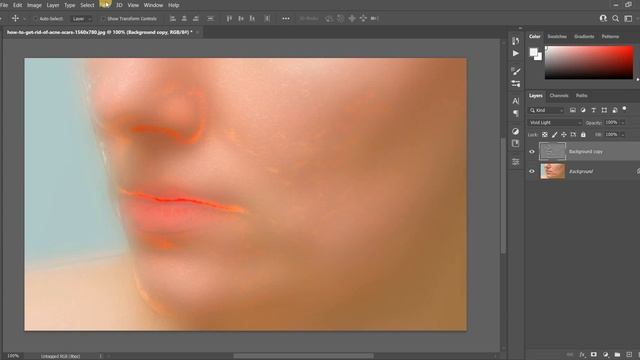
Task: Filter layers by type layers icon
Action: pyautogui.click(x=593, y=110)
